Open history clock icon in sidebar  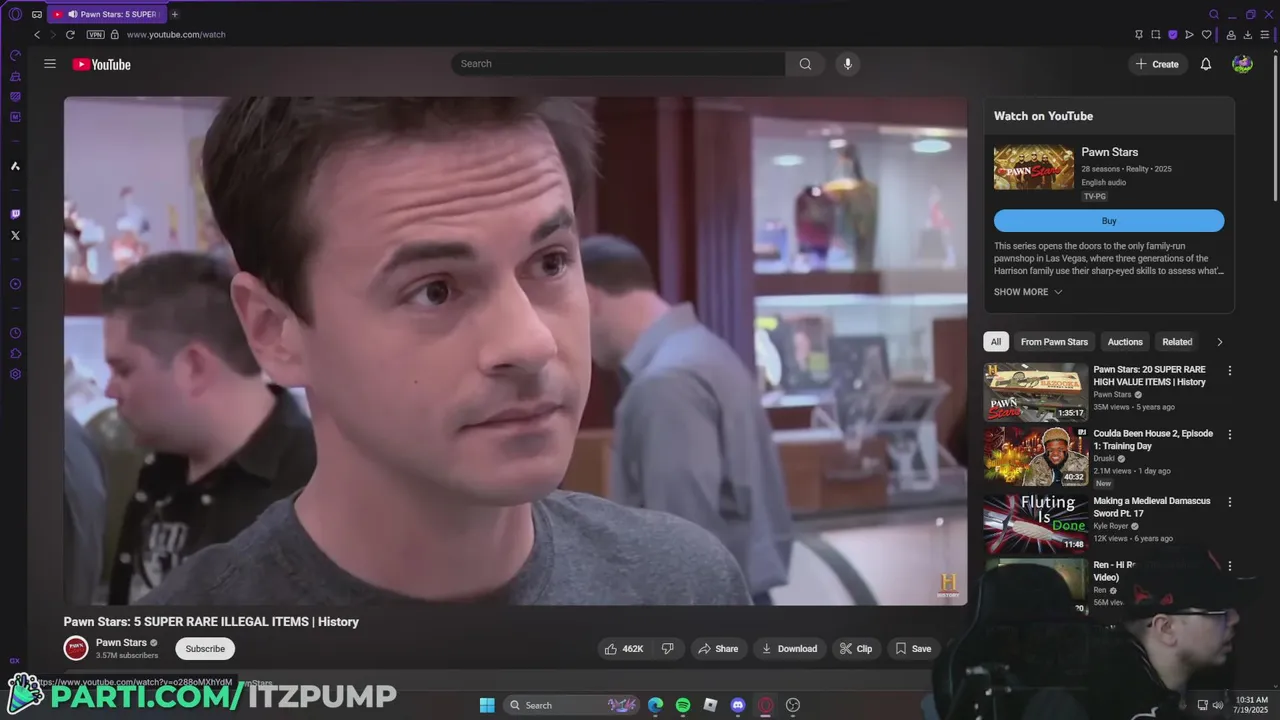pos(15,333)
